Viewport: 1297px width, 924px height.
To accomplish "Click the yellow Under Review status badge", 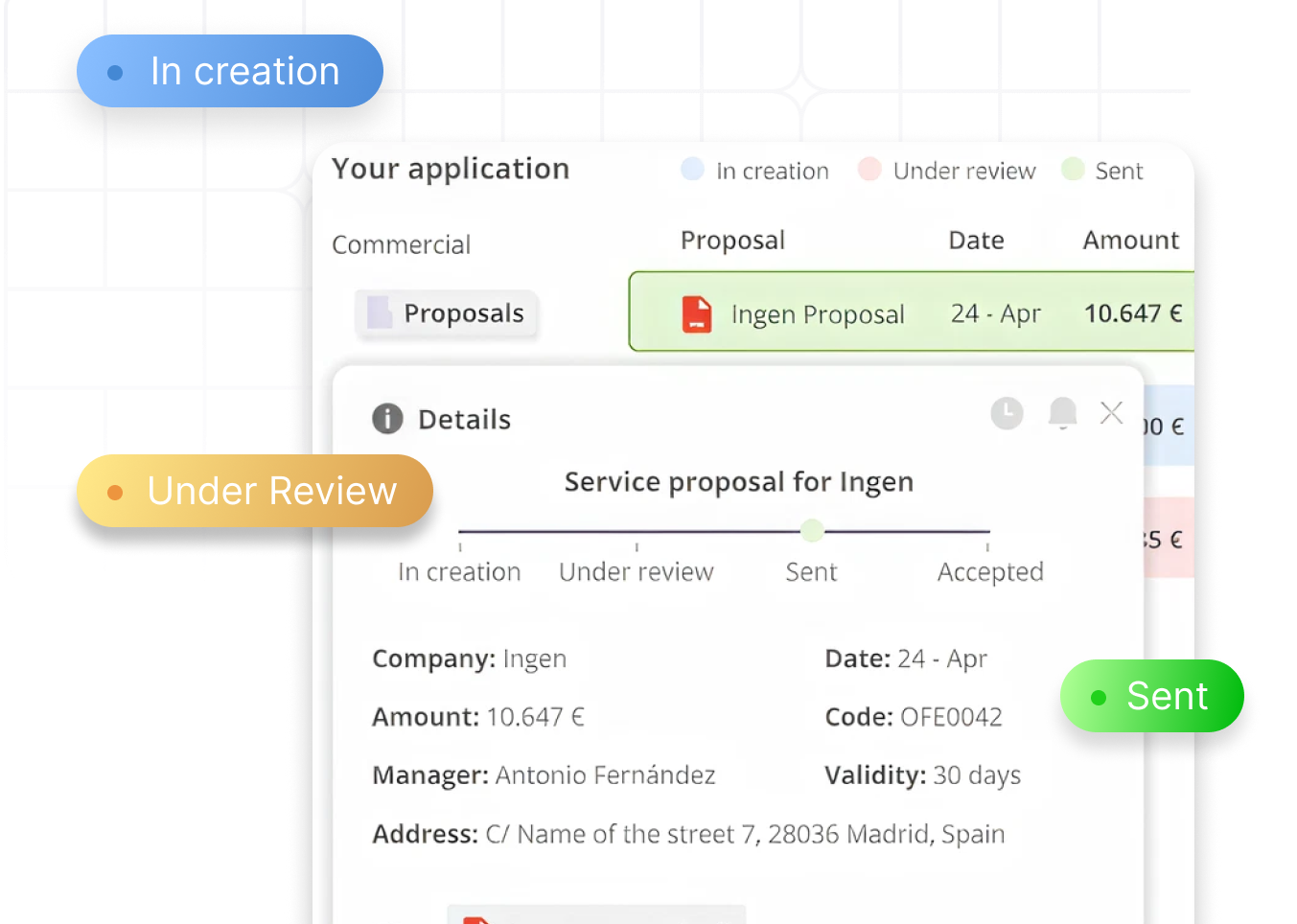I will click(255, 492).
